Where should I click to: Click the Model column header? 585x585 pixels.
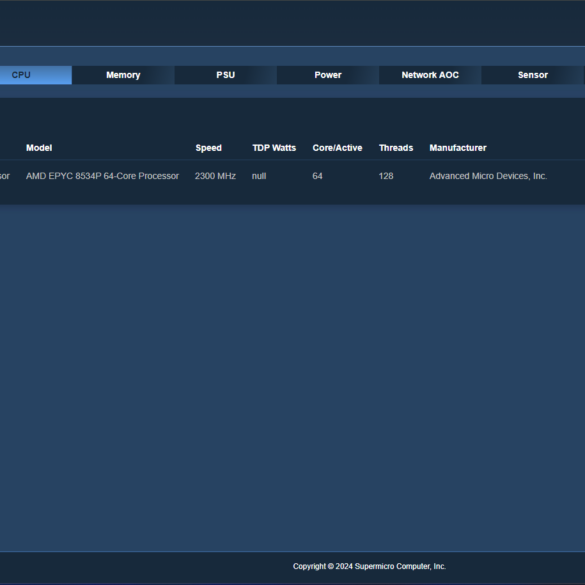(39, 148)
